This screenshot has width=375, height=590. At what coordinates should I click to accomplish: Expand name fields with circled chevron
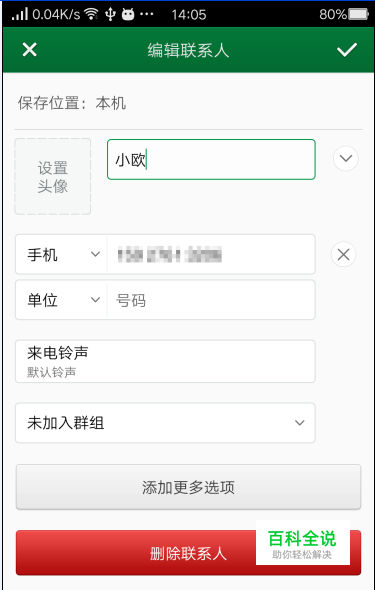(x=346, y=158)
